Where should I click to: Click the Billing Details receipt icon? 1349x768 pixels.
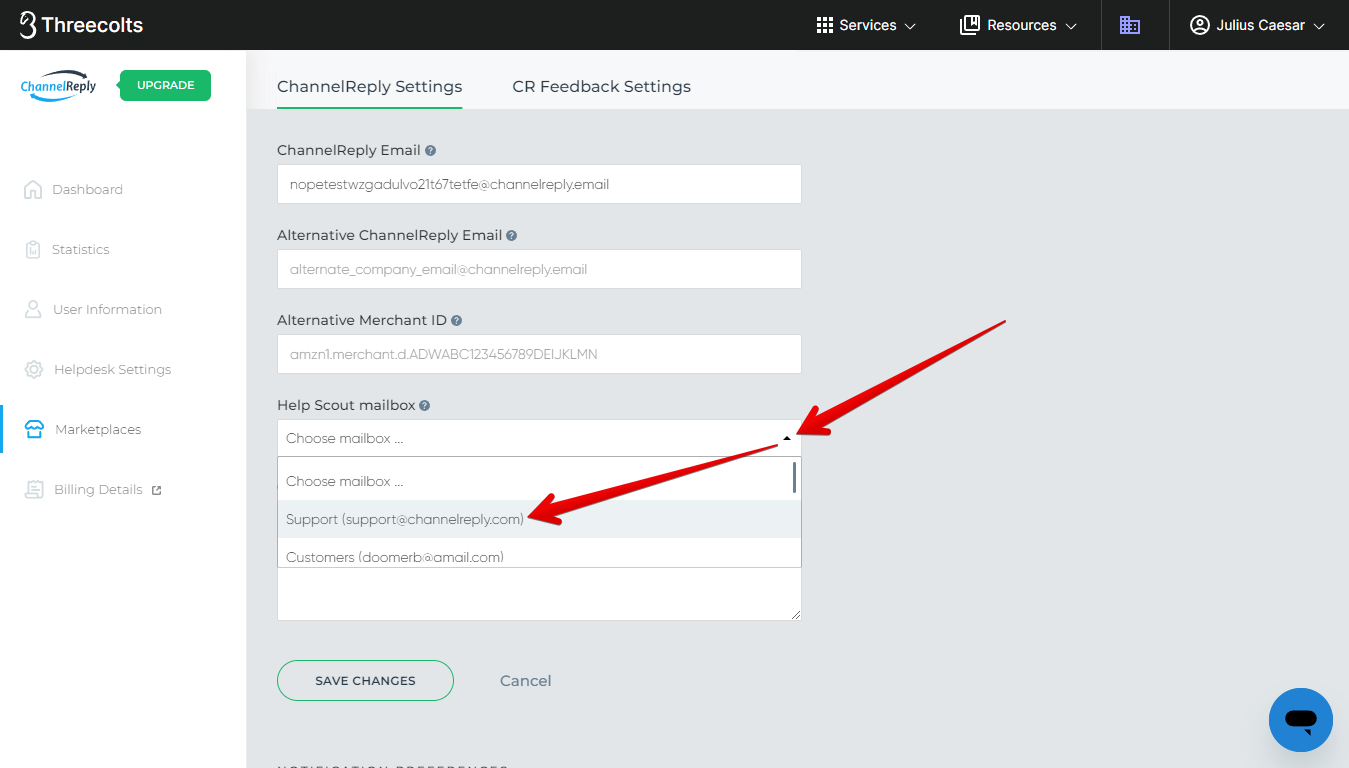coord(34,489)
